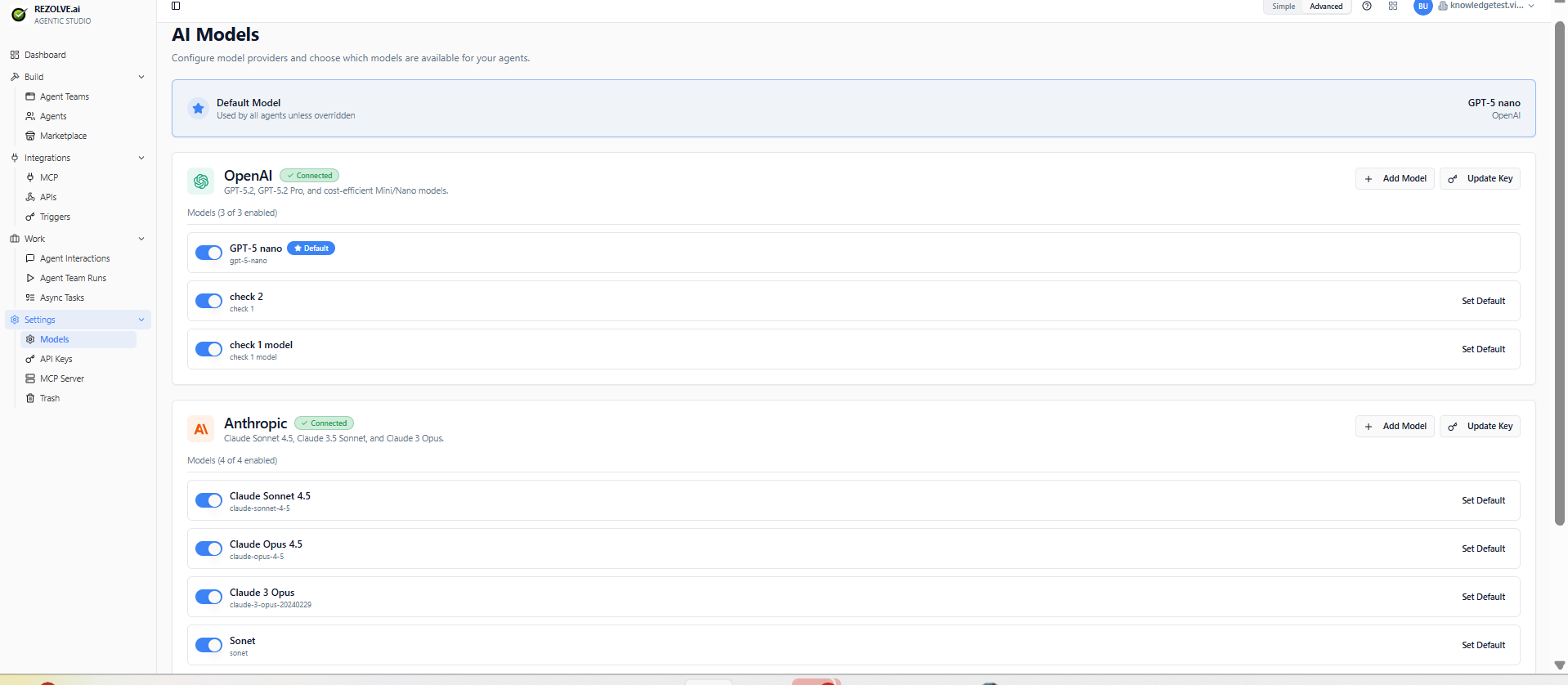Update Key for OpenAI

pyautogui.click(x=1480, y=178)
